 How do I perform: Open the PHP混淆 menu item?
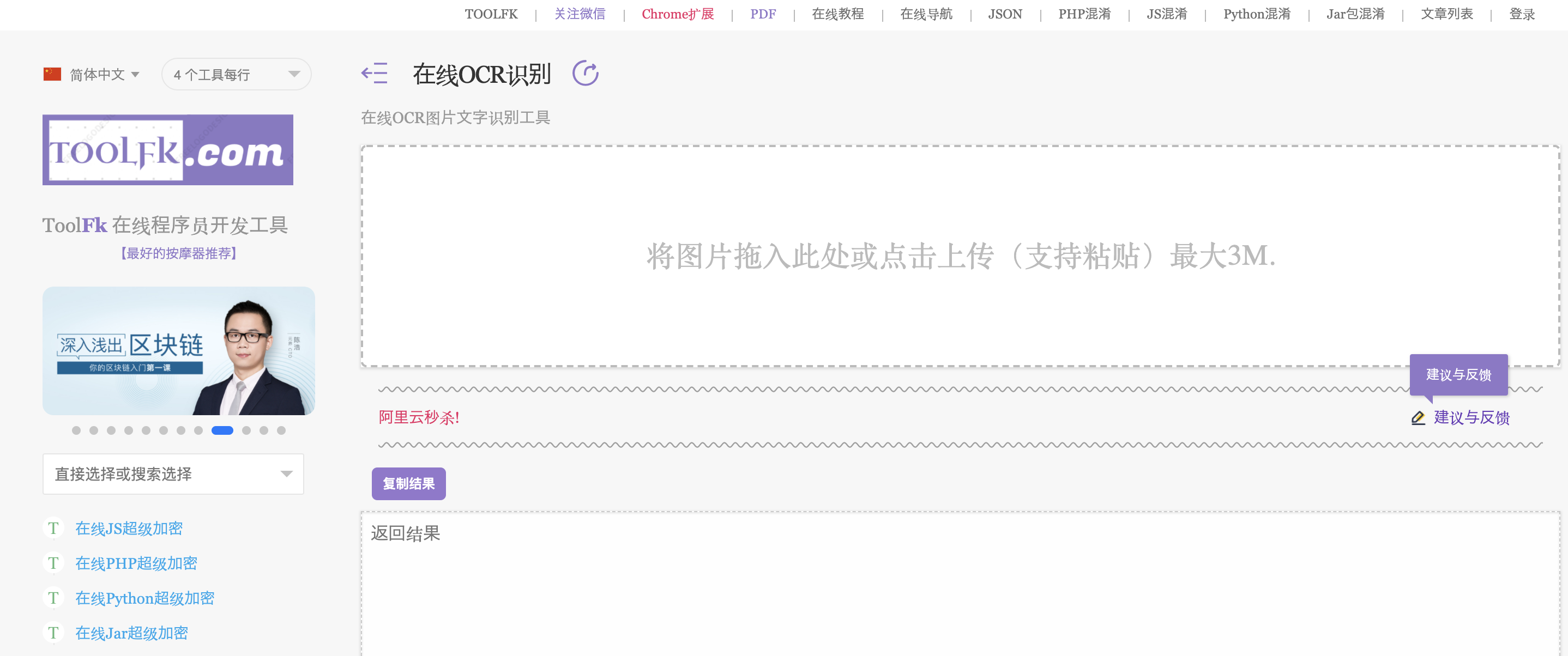[x=1084, y=14]
